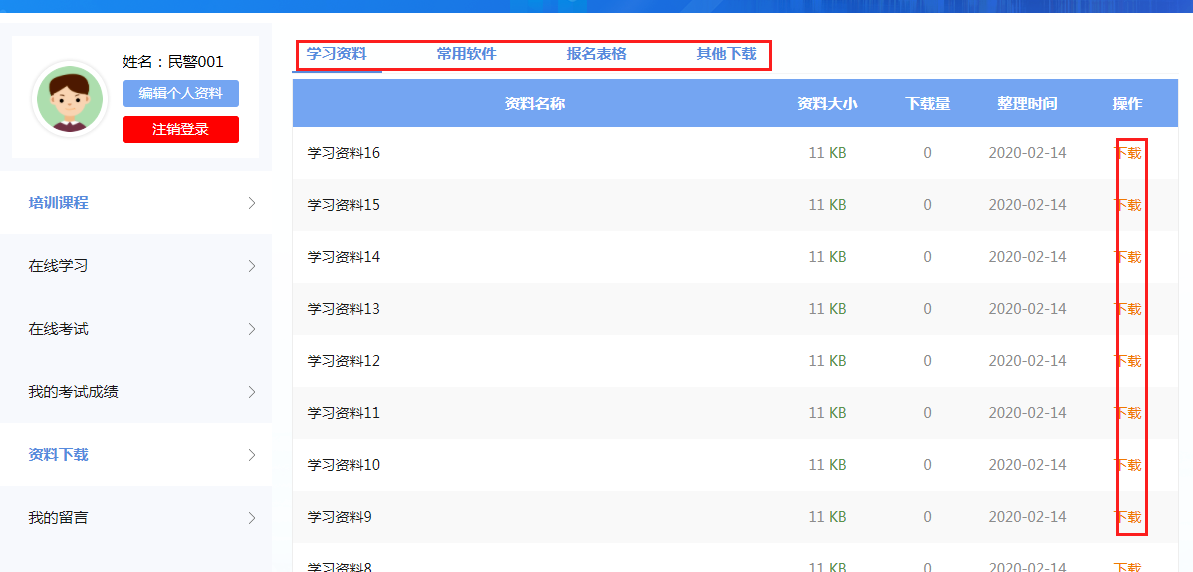
Task: Open 我的考试成绩 sidebar item
Action: (74, 392)
